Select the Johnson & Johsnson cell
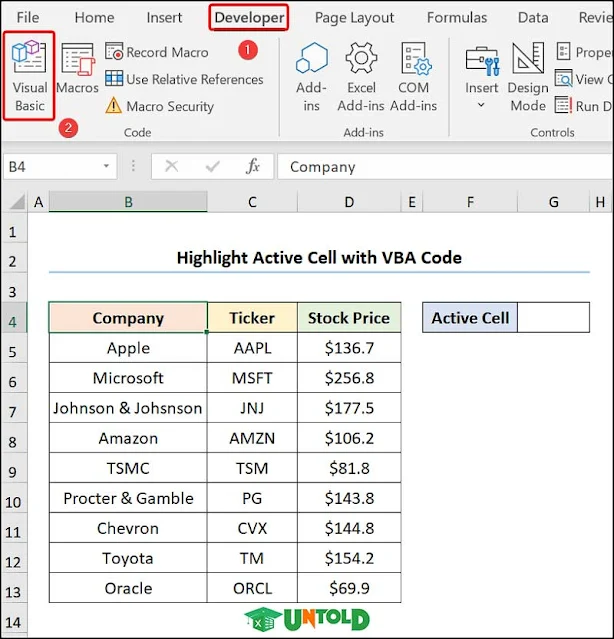Viewport: 614px width, 639px height. 128,408
